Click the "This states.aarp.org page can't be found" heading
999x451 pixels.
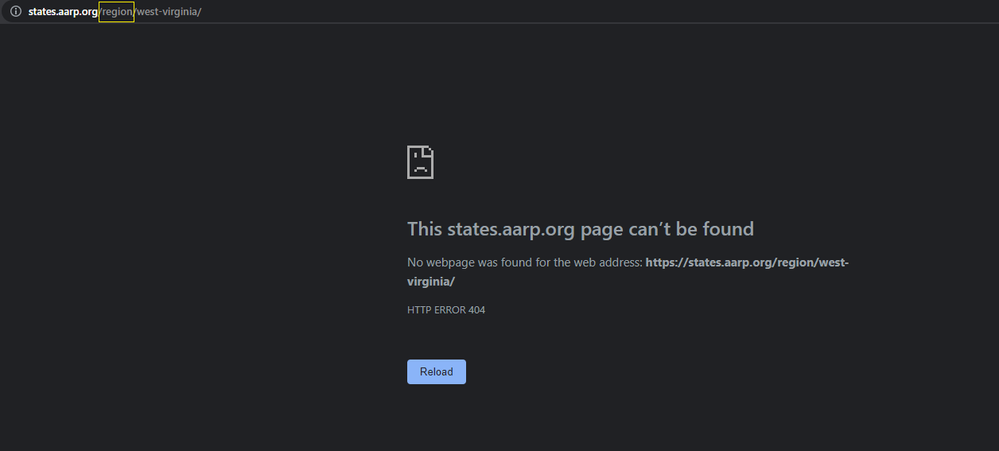[x=580, y=229]
